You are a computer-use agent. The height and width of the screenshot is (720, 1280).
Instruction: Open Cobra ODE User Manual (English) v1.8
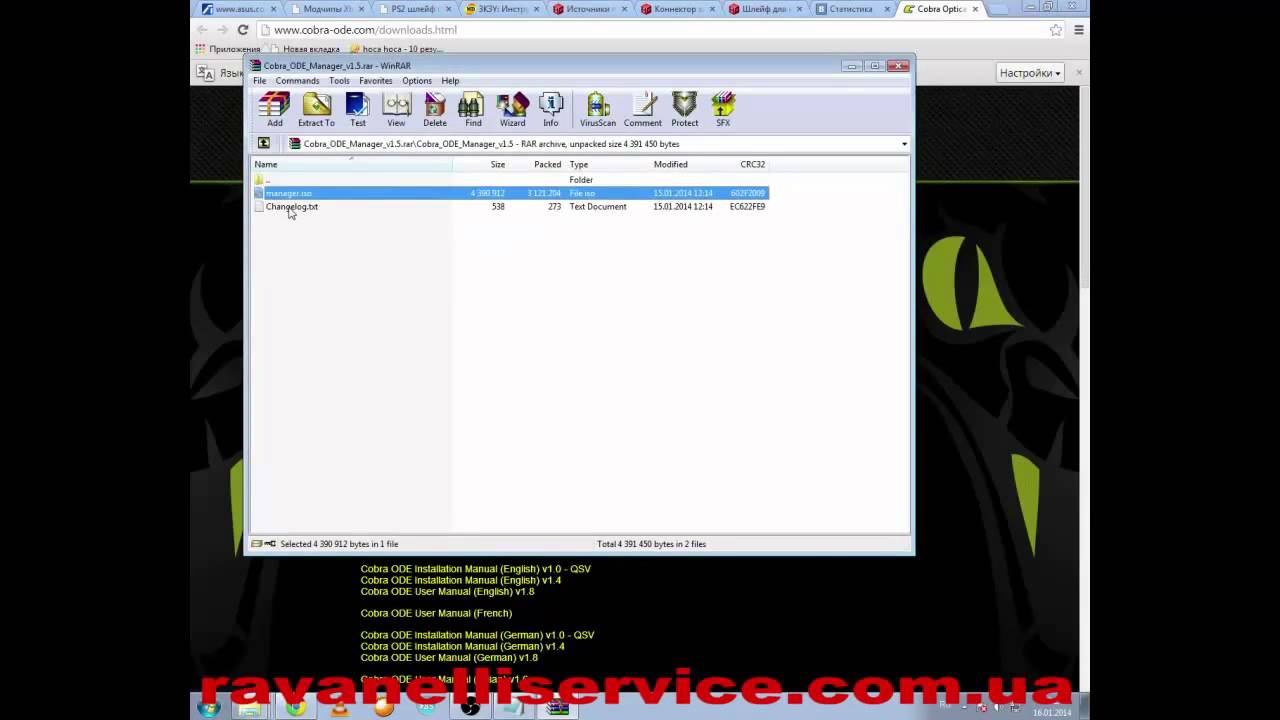point(447,591)
